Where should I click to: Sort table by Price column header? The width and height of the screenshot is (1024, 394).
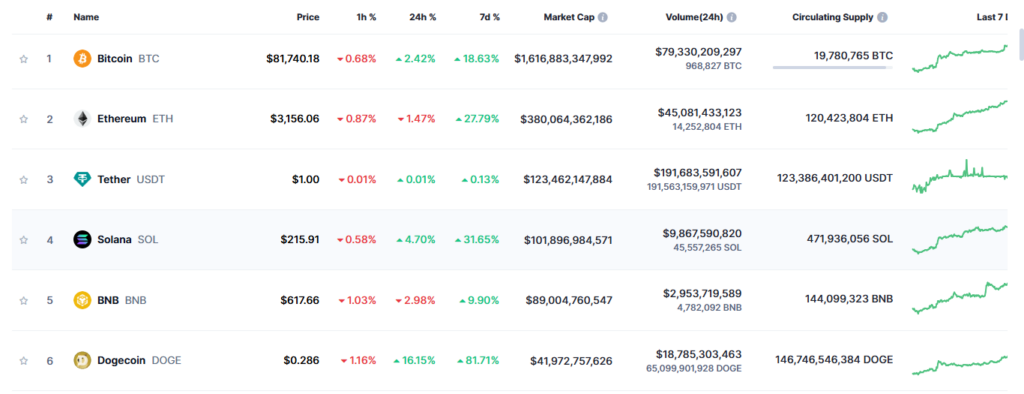[x=308, y=18]
